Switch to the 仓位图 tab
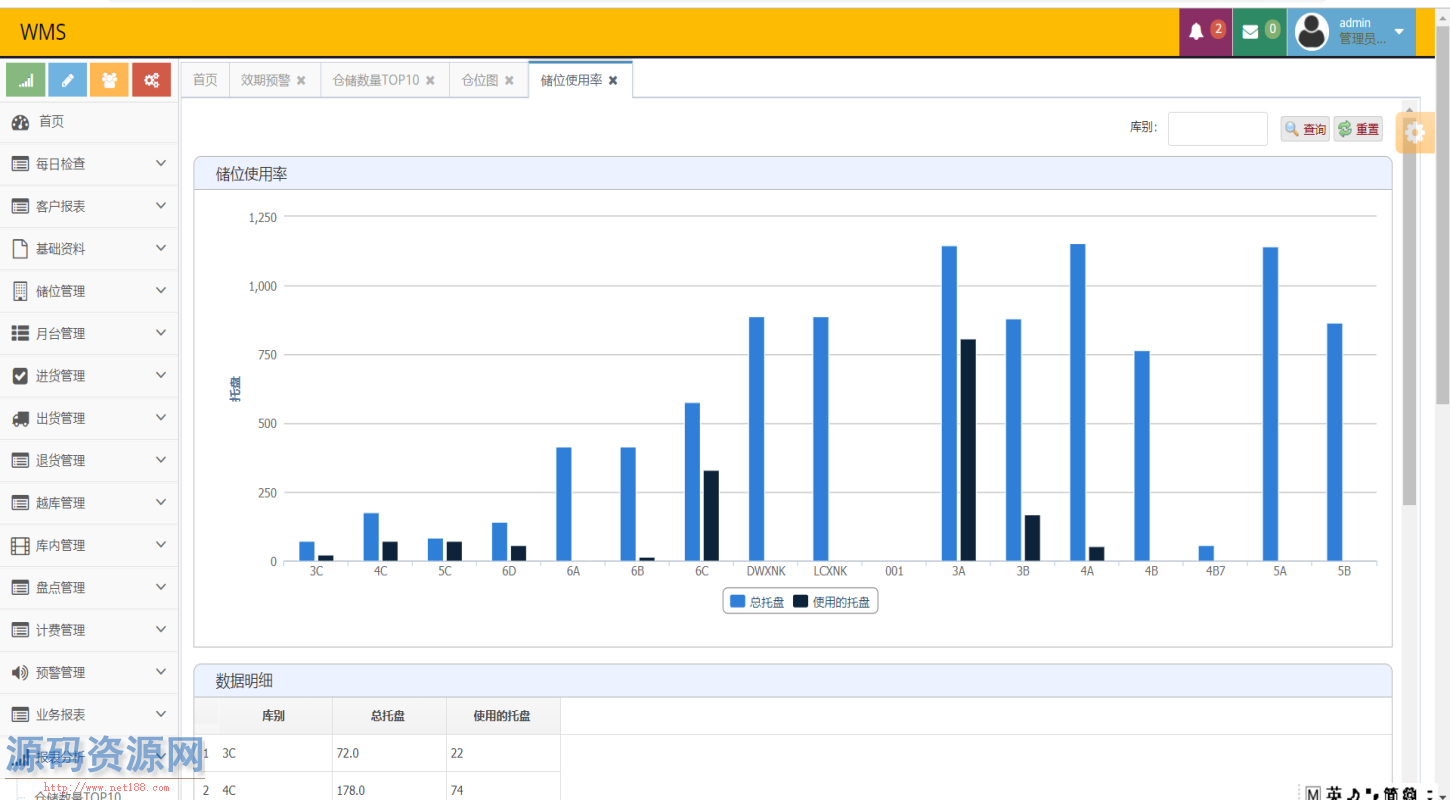 pos(480,80)
